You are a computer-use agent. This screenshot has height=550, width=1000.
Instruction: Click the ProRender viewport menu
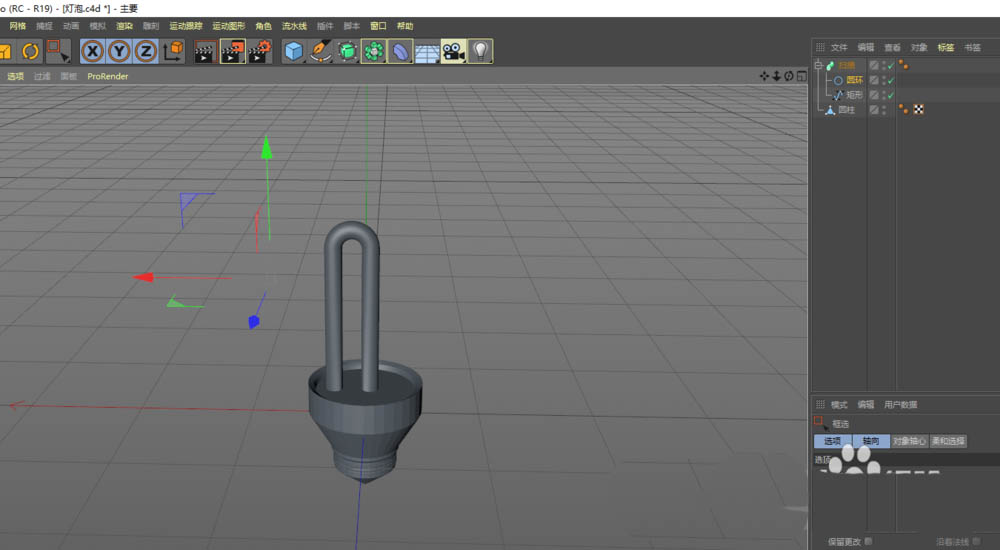point(107,76)
